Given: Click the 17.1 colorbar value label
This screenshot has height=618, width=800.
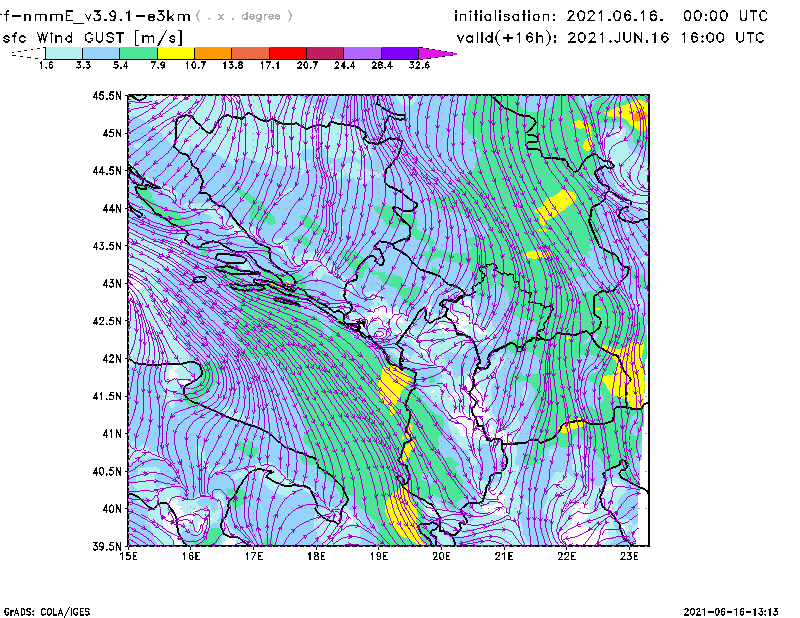Looking at the screenshot, I should [270, 65].
